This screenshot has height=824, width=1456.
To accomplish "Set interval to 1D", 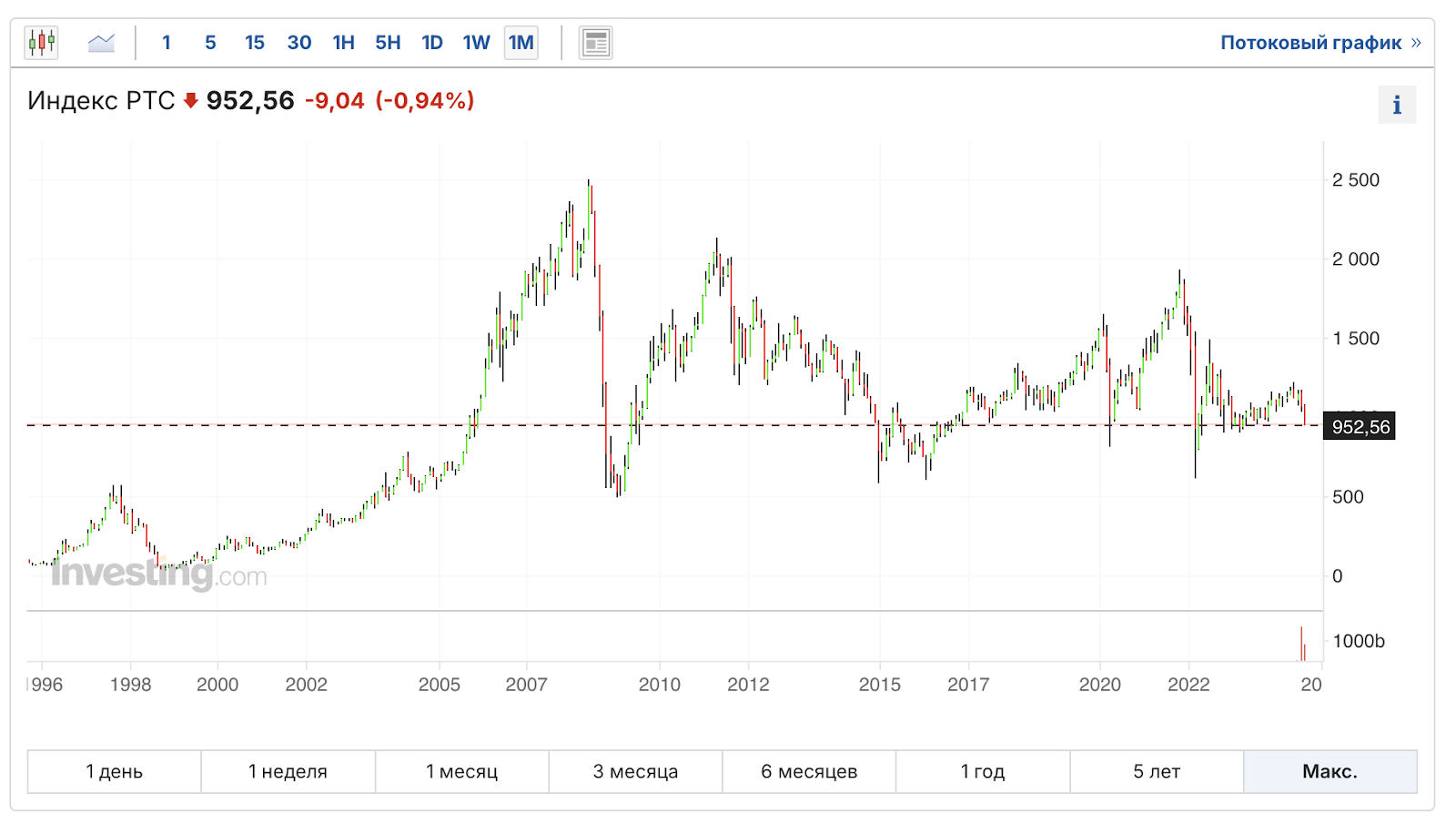I will click(x=432, y=43).
